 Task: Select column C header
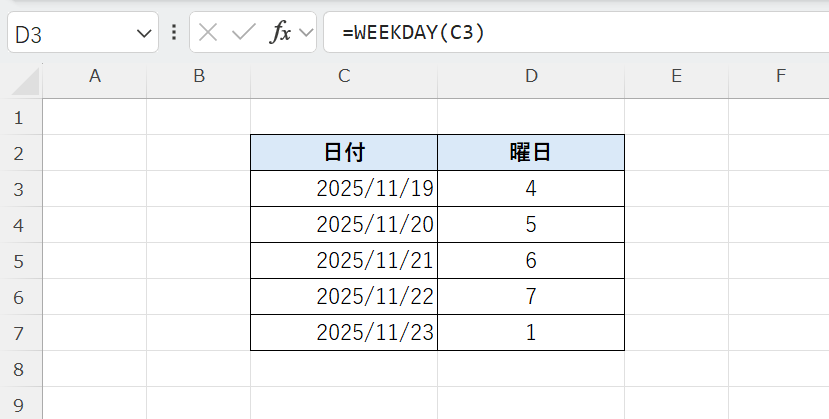344,76
